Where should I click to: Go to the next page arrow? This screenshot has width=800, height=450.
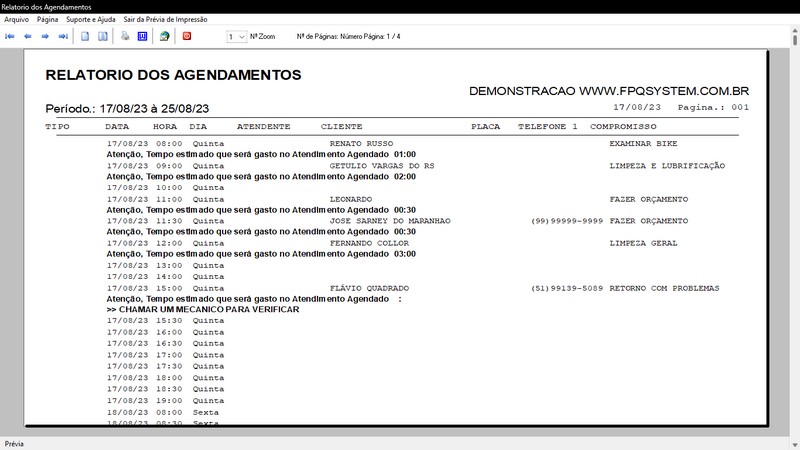[x=45, y=36]
